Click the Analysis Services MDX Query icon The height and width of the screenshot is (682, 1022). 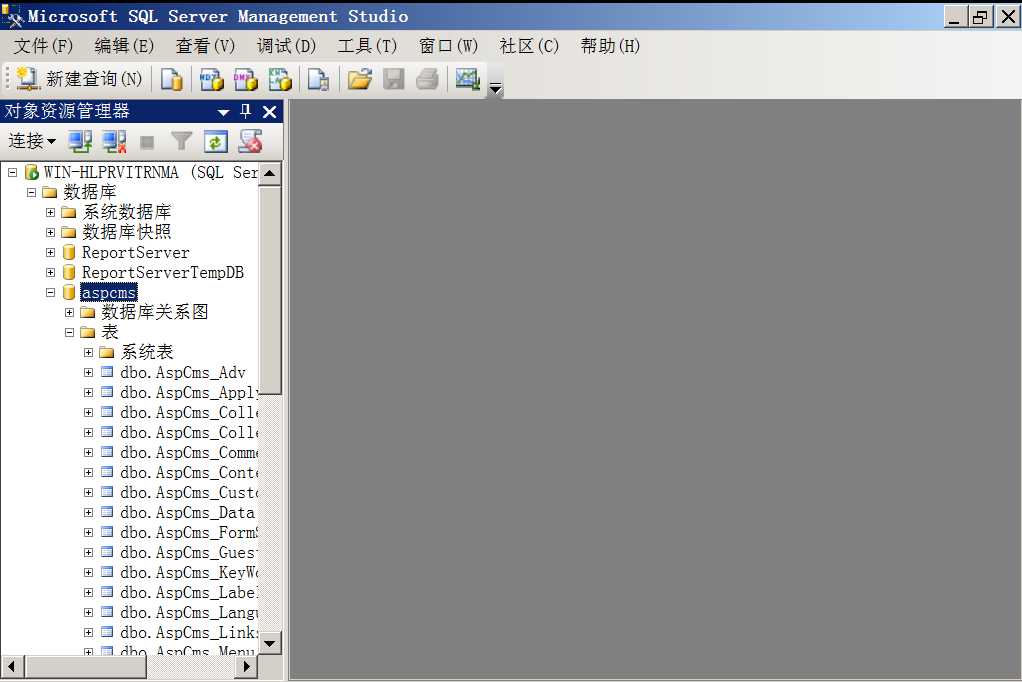(x=212, y=79)
